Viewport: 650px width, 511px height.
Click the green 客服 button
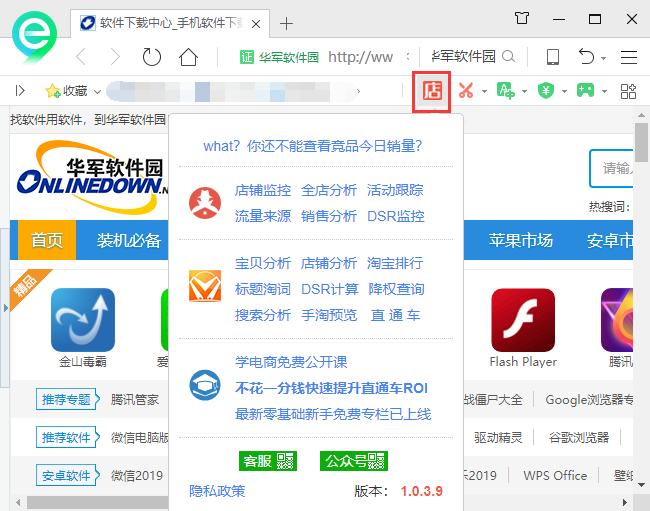(256, 461)
